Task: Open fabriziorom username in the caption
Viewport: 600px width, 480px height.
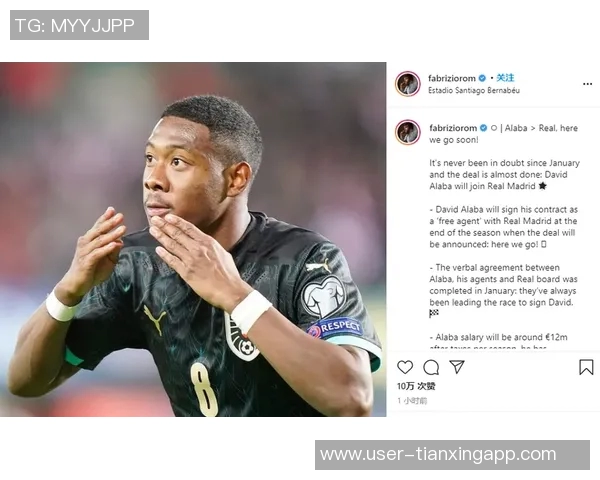Action: (453, 128)
